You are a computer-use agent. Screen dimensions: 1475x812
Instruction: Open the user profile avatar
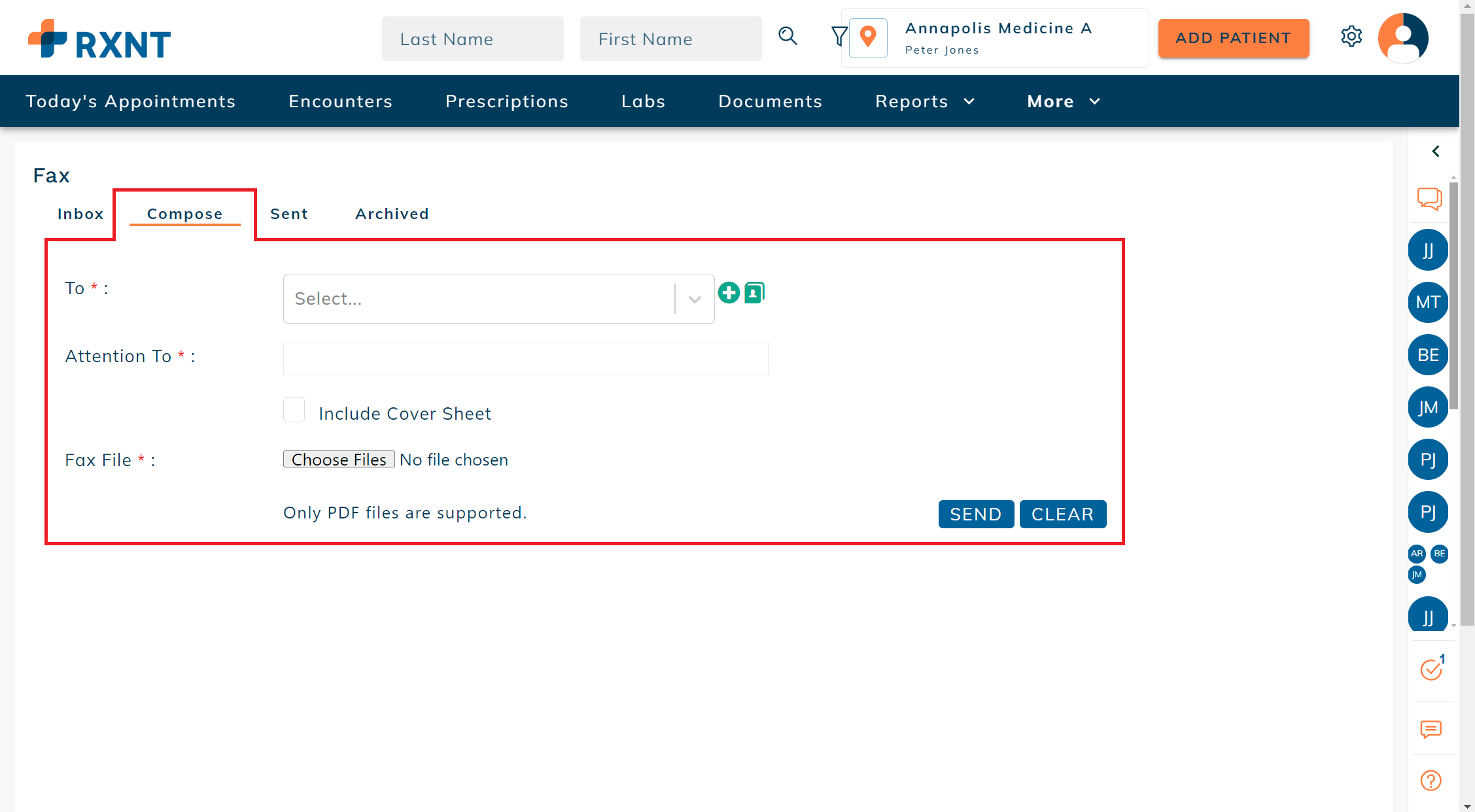[x=1402, y=37]
